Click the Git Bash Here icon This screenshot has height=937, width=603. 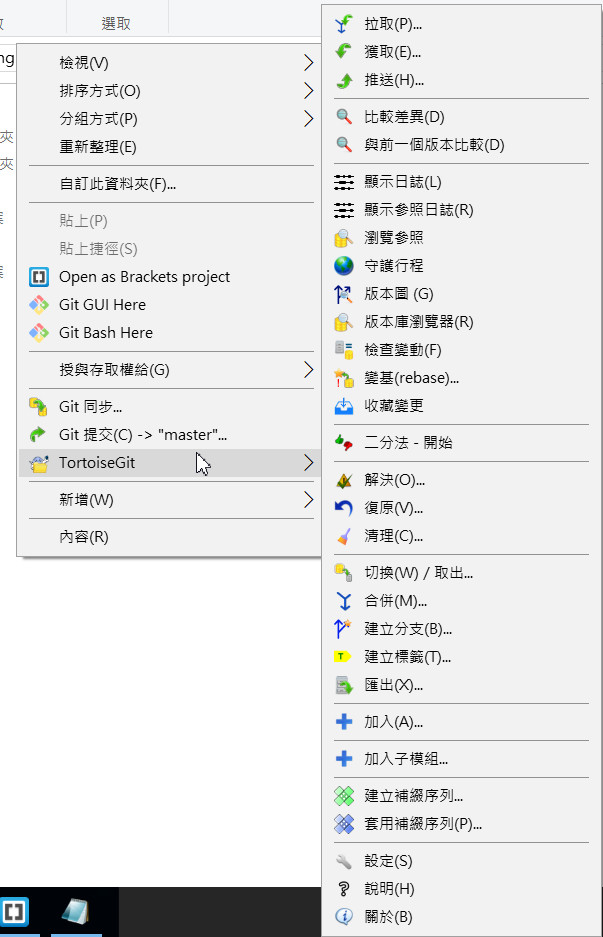[x=39, y=333]
